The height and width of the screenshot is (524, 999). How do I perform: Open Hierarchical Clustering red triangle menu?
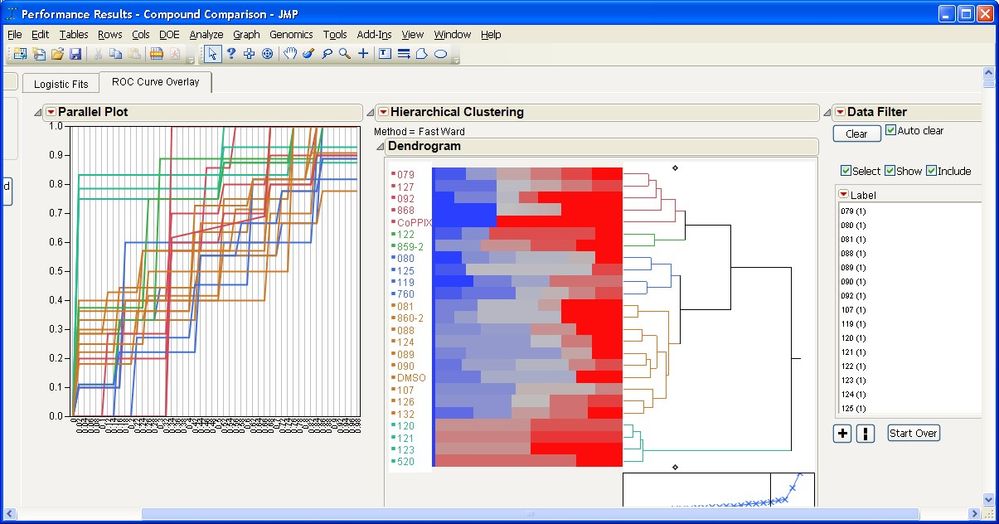(x=383, y=112)
